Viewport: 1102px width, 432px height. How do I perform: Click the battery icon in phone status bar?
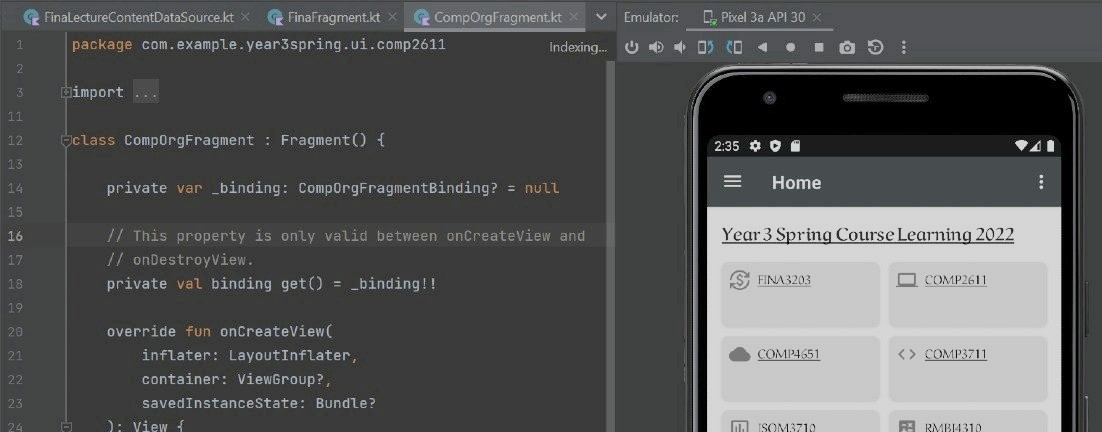coord(1050,146)
